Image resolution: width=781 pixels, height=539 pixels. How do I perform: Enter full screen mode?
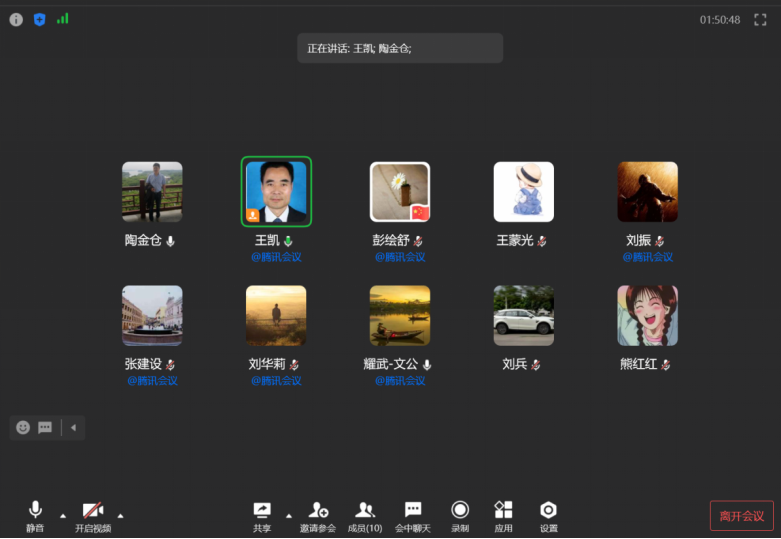[760, 19]
